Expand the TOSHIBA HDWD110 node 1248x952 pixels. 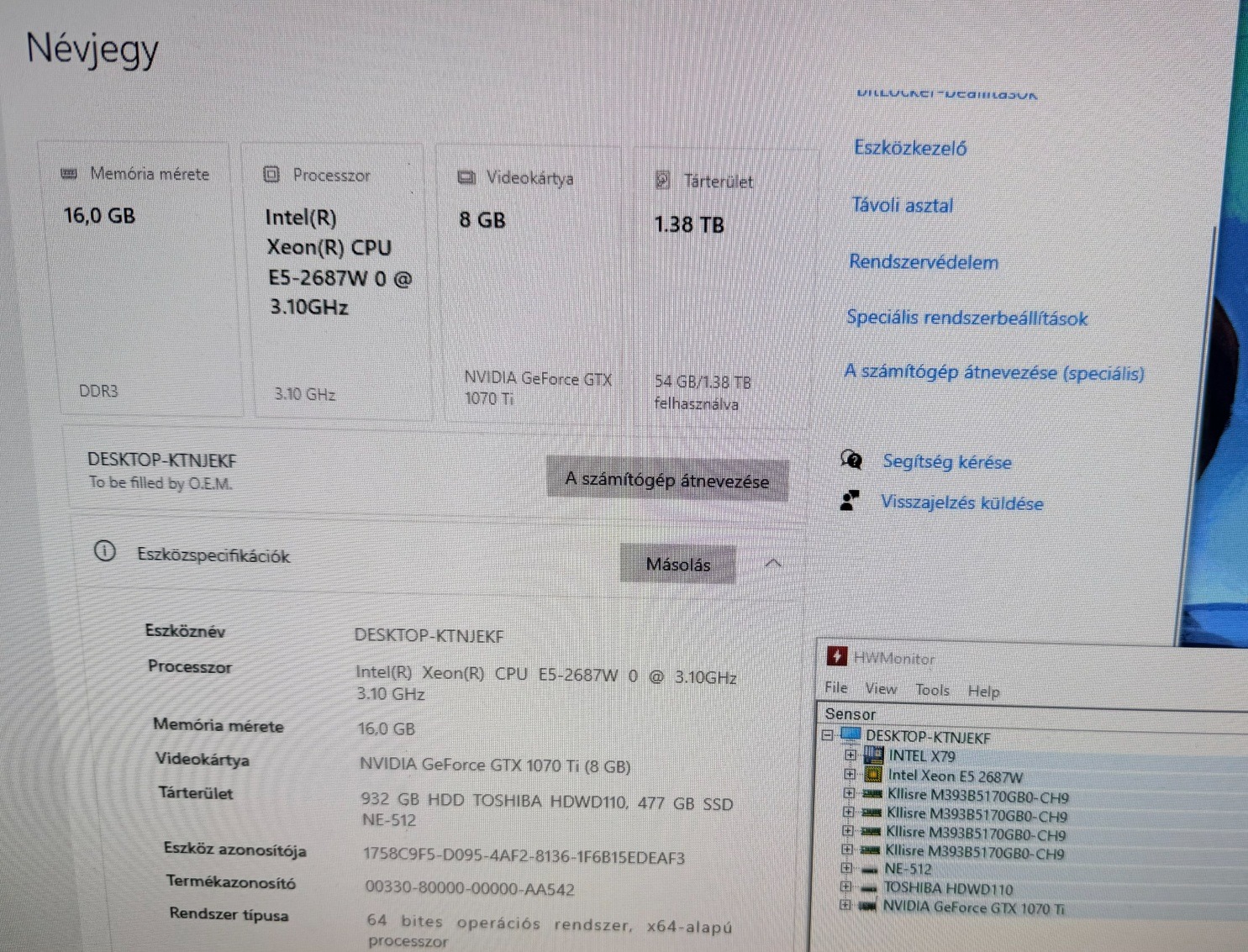point(845,886)
